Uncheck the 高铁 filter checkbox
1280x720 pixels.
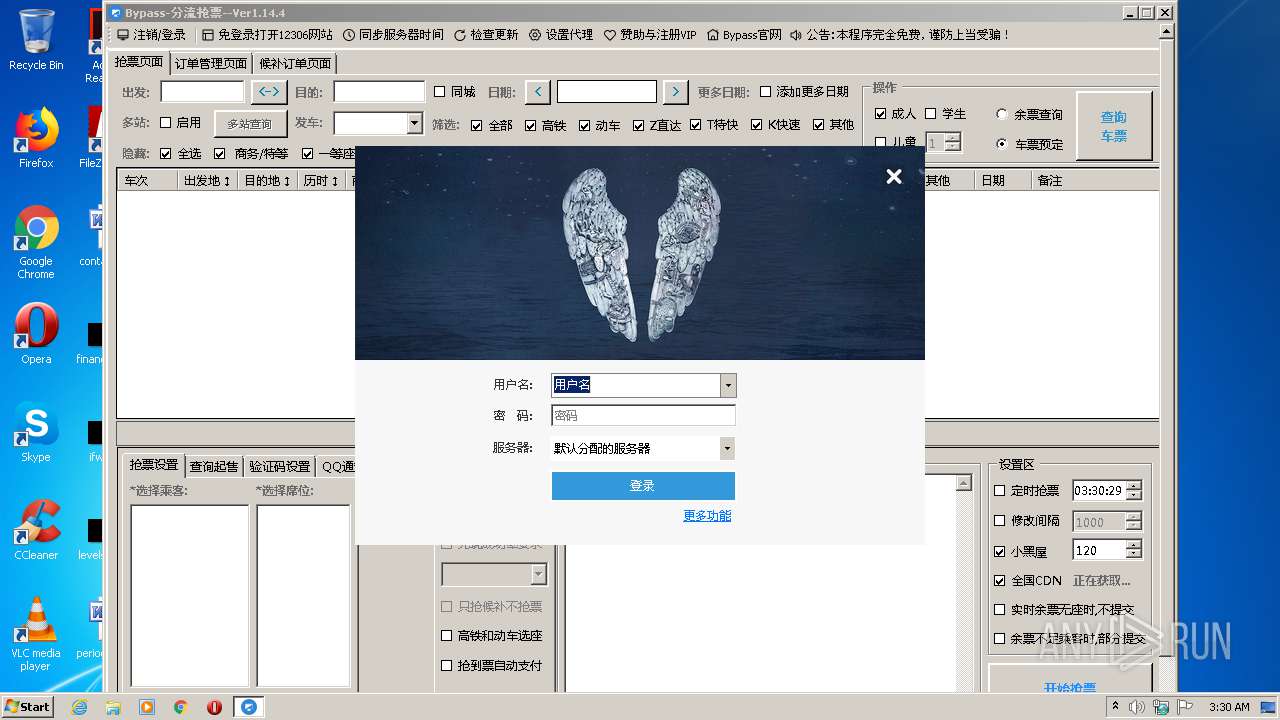(530, 125)
